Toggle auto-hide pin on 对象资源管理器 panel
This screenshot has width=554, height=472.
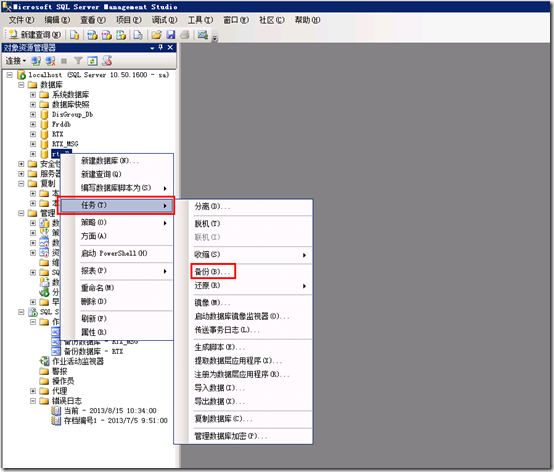click(161, 47)
